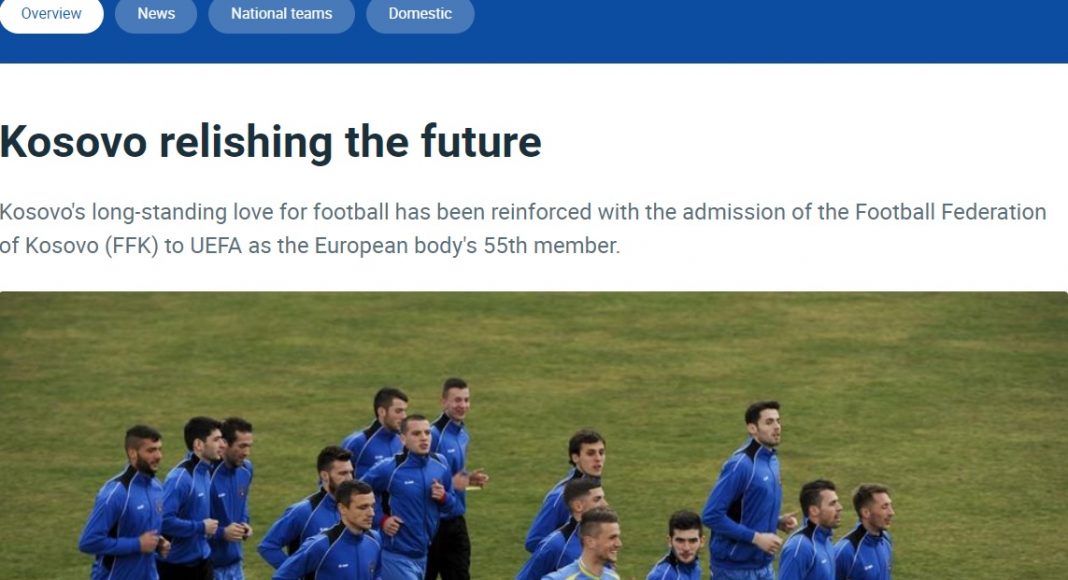Screen dimensions: 1068x580
Task: Switch to the News tab
Action: pos(156,14)
